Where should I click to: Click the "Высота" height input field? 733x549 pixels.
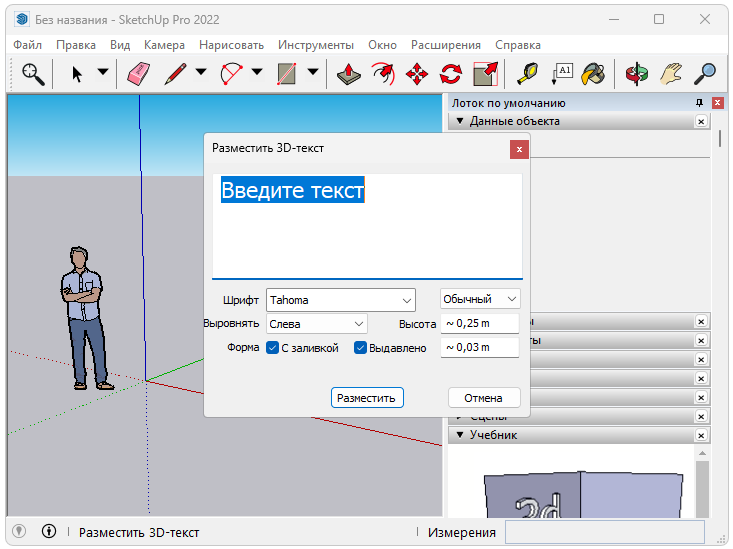coord(480,323)
